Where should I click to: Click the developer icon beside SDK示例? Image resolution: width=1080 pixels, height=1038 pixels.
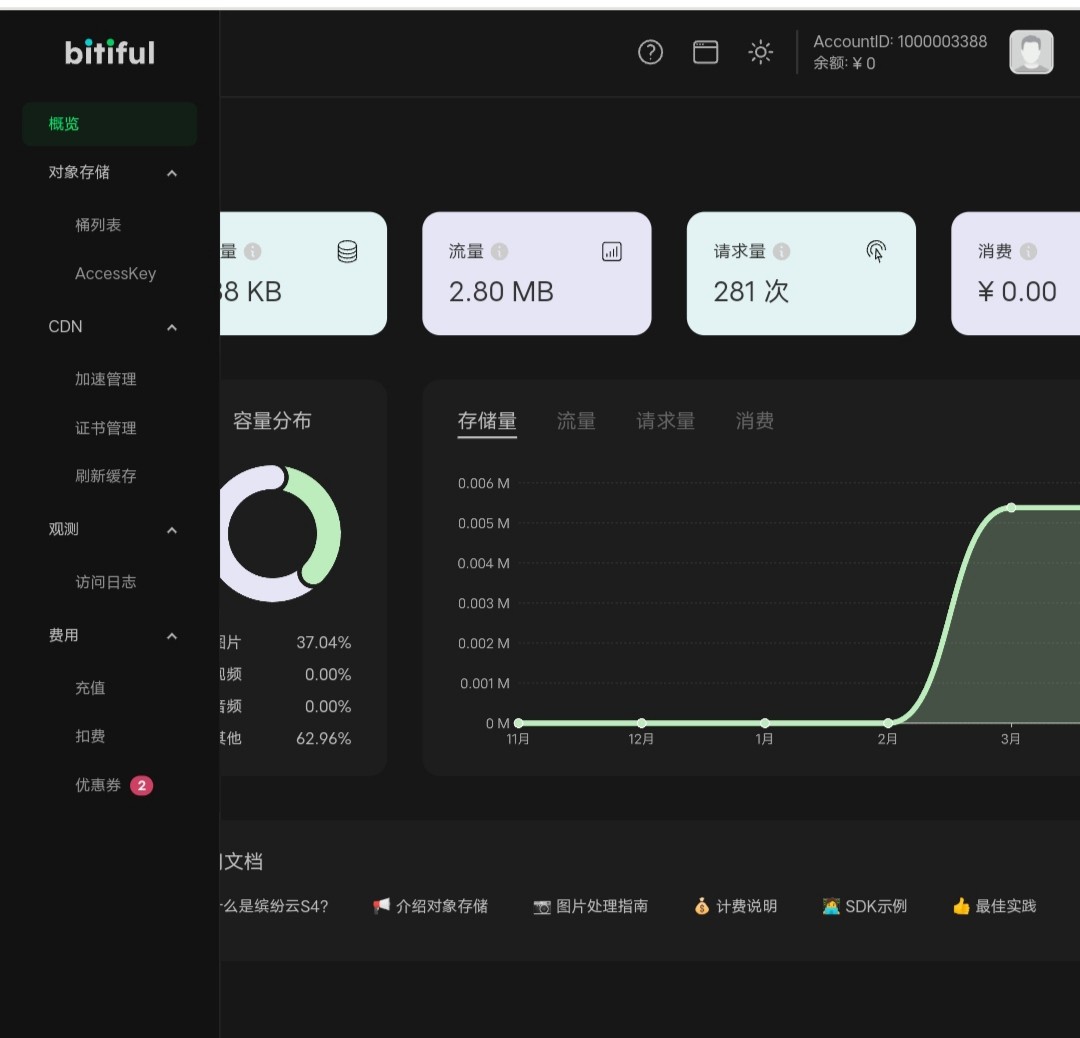831,906
